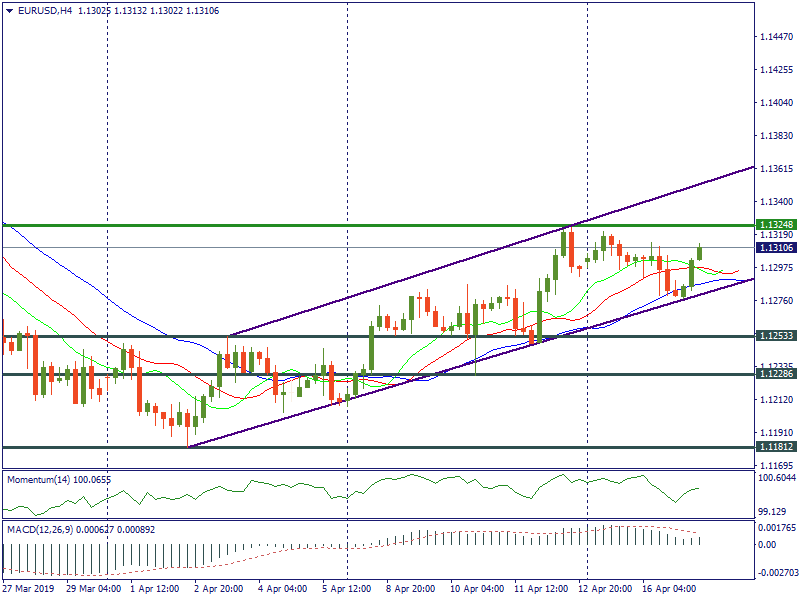Screen dimensions: 800x600
Task: Click the green 1.13248 price label
Action: [x=775, y=225]
